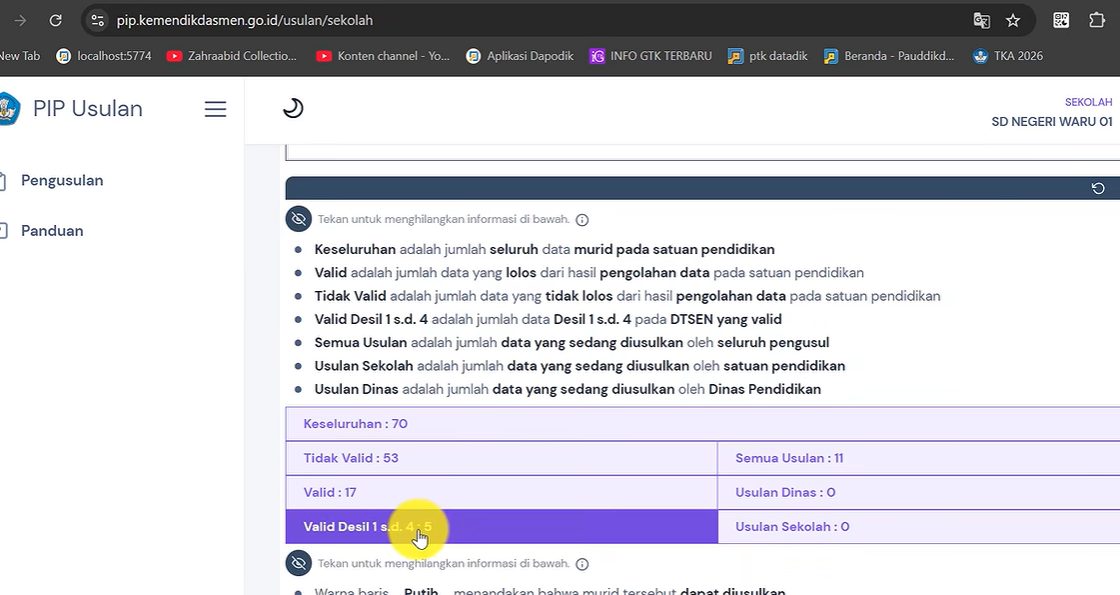Image resolution: width=1120 pixels, height=595 pixels.
Task: Hide the row color info via lower eye-slash icon
Action: point(299,564)
